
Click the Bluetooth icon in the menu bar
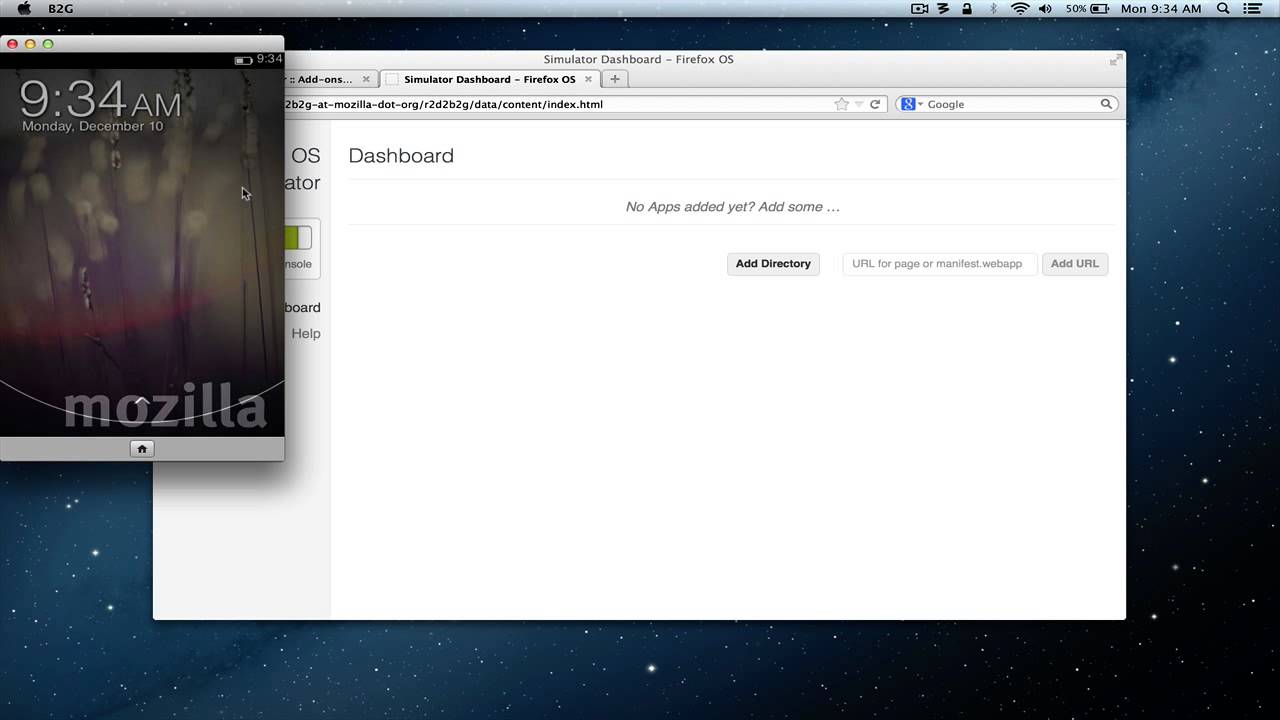pos(993,9)
